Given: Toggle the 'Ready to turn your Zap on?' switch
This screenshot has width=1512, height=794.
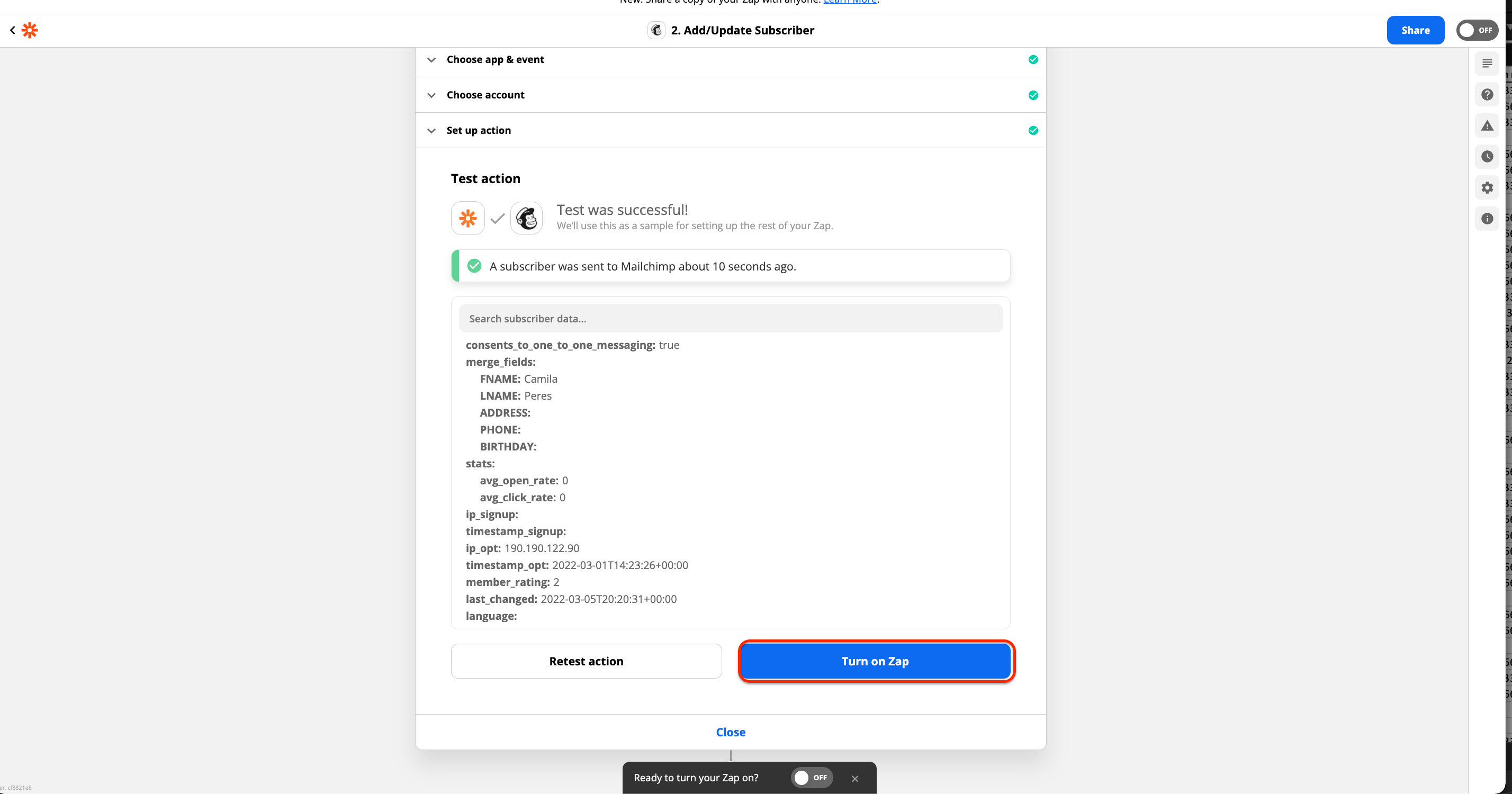Looking at the screenshot, I should coord(812,778).
